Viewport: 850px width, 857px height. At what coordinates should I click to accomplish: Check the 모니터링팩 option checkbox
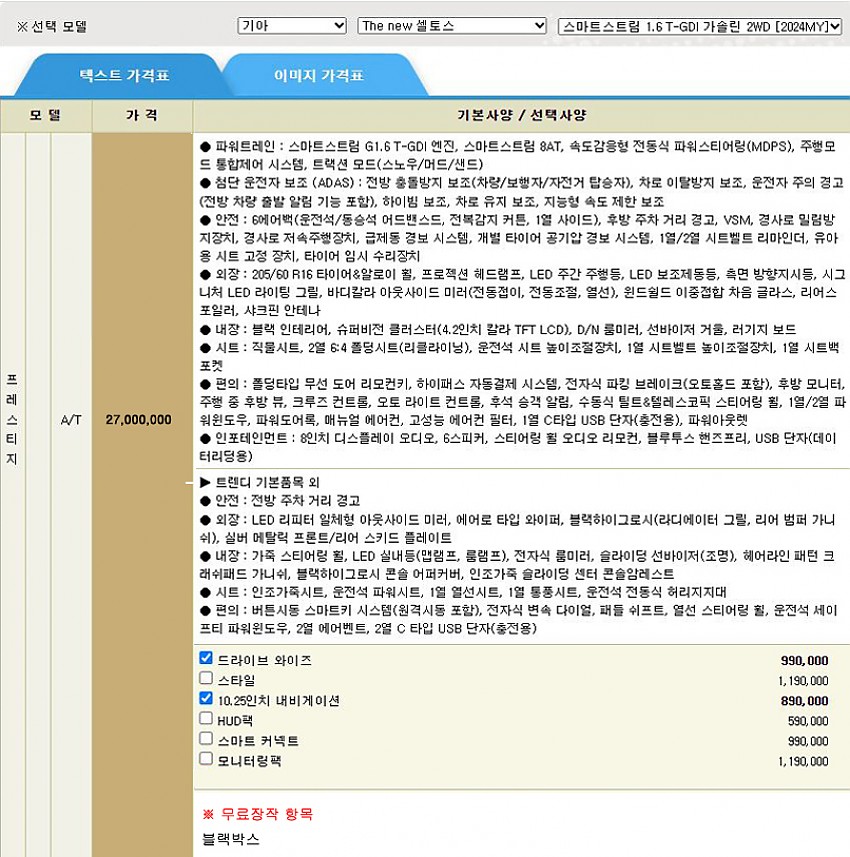206,758
